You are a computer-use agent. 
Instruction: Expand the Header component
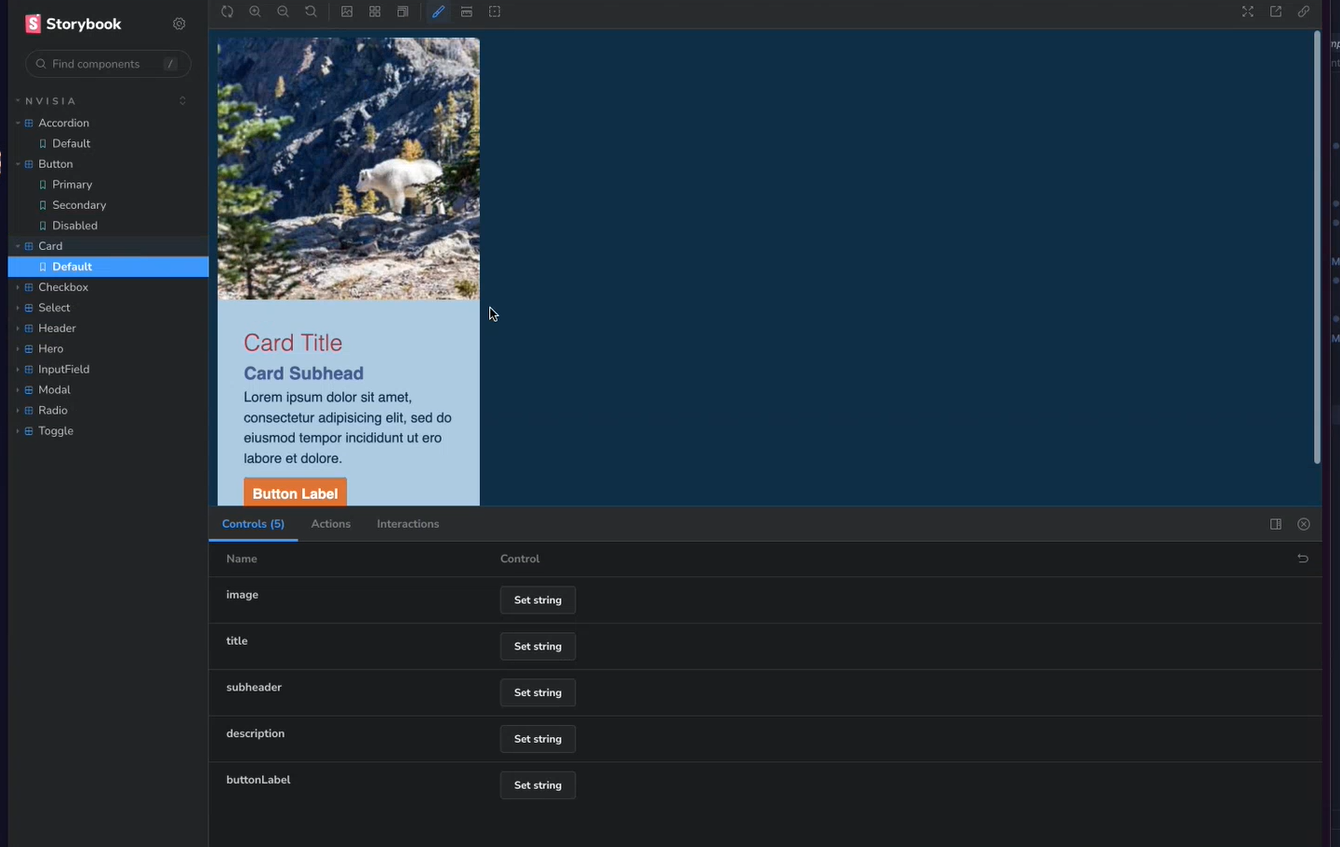(x=57, y=328)
